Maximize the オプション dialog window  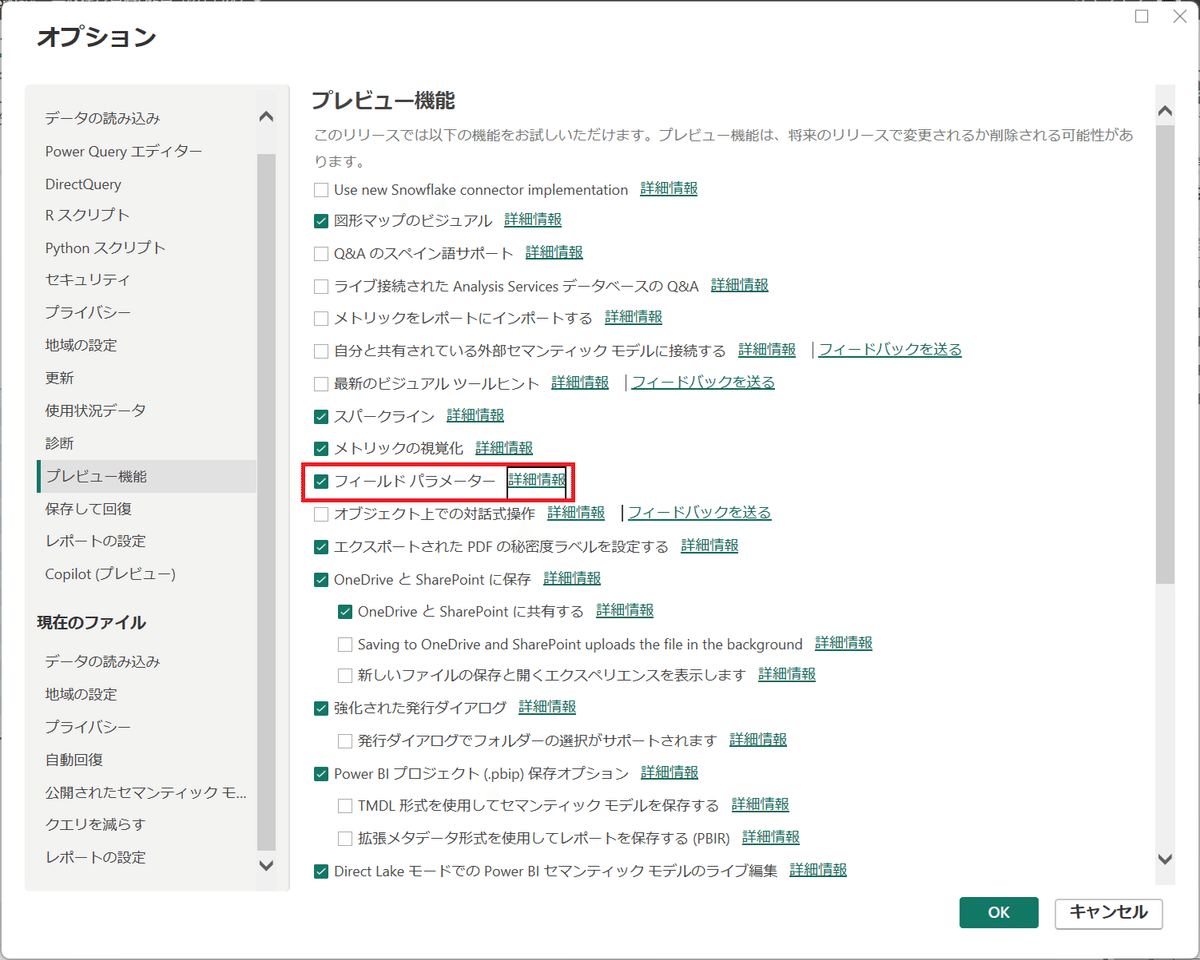click(1142, 17)
